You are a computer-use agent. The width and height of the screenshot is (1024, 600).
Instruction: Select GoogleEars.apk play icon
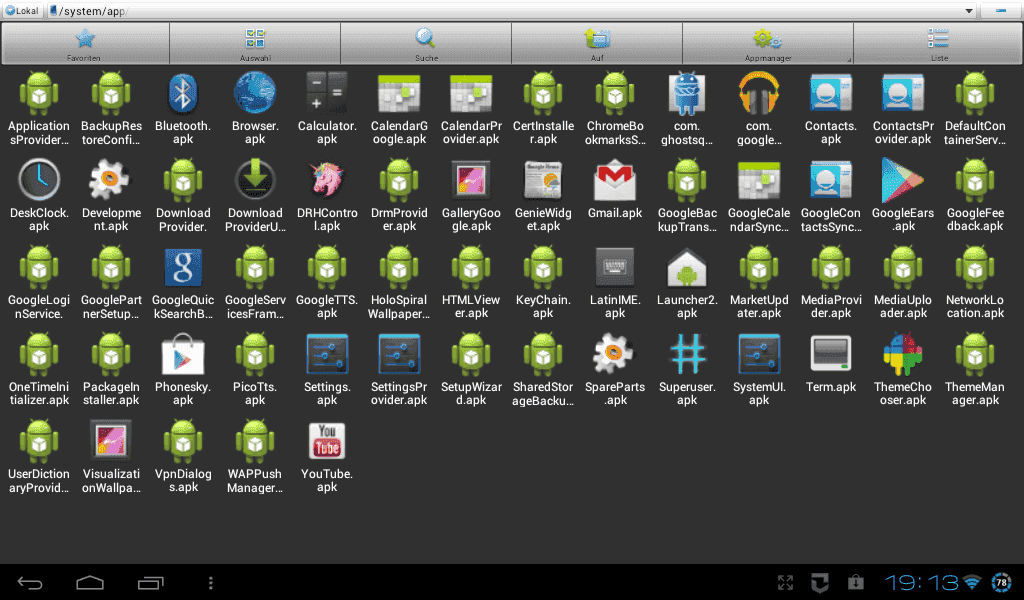pos(903,180)
